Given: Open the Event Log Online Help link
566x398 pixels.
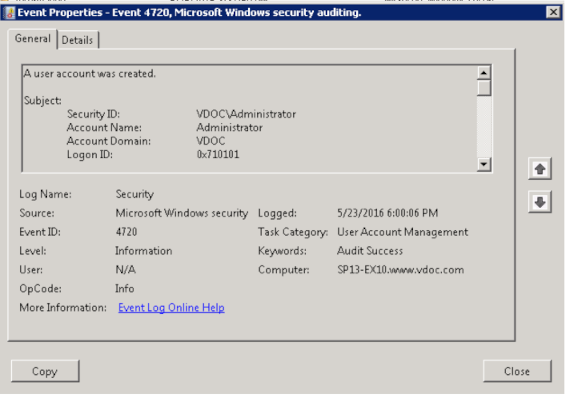Looking at the screenshot, I should [x=171, y=307].
